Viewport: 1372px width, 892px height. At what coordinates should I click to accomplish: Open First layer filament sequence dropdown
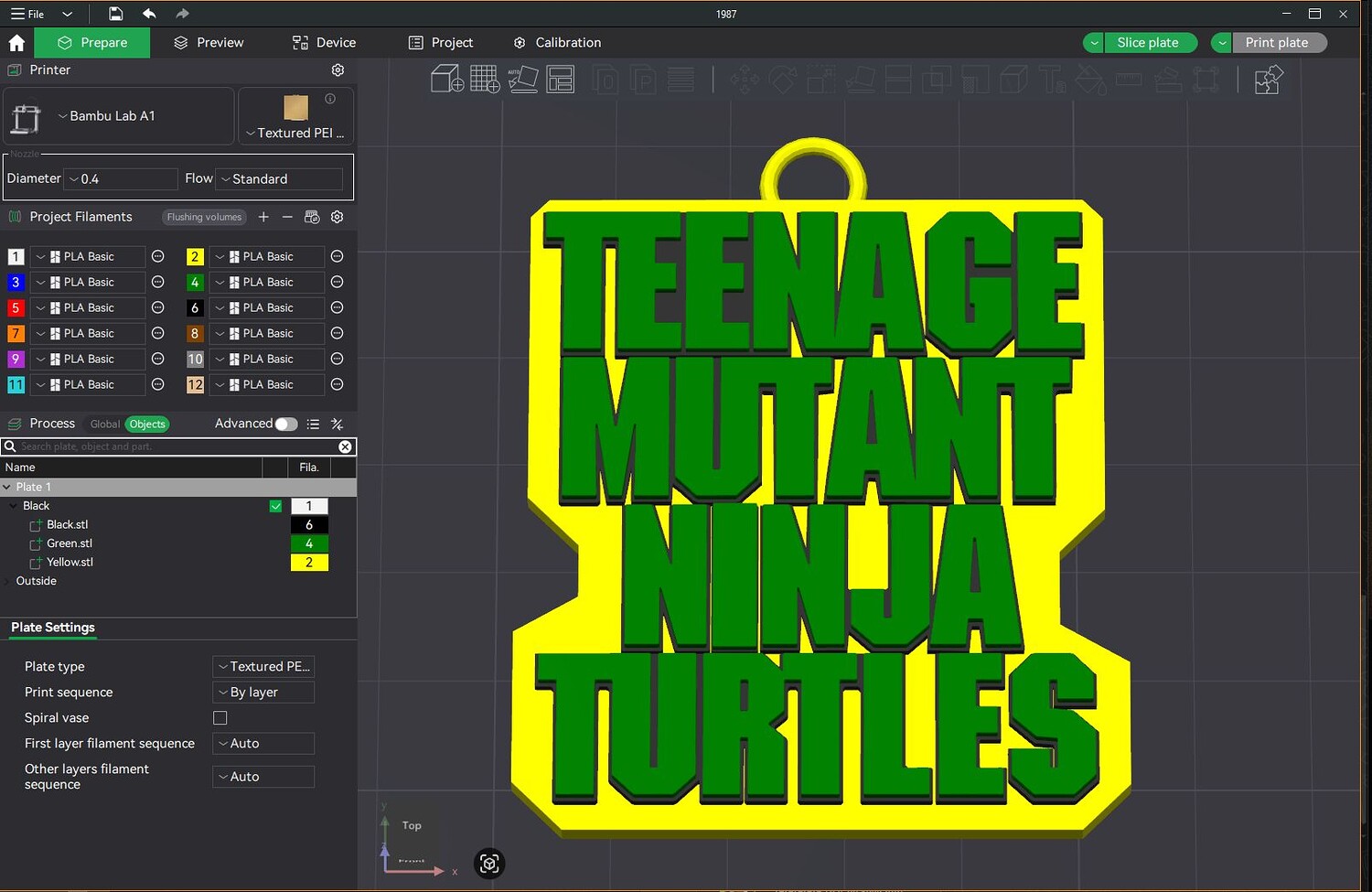pyautogui.click(x=263, y=744)
